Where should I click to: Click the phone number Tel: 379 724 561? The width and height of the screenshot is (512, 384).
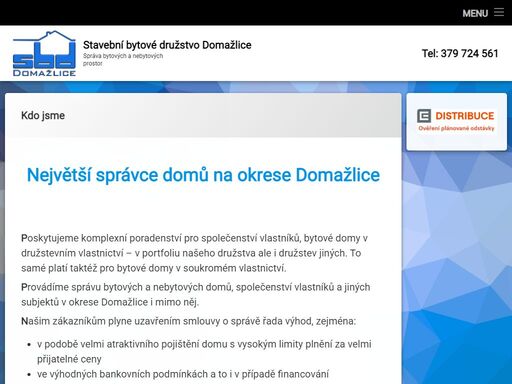[460, 53]
